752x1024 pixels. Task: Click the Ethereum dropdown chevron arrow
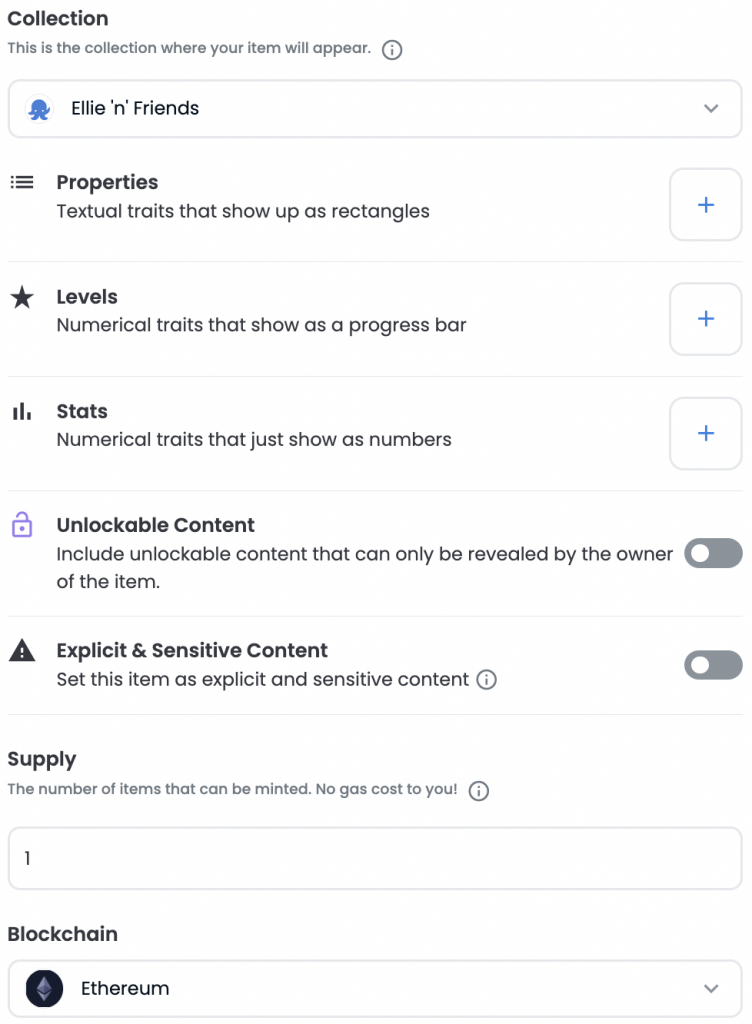[x=711, y=989]
